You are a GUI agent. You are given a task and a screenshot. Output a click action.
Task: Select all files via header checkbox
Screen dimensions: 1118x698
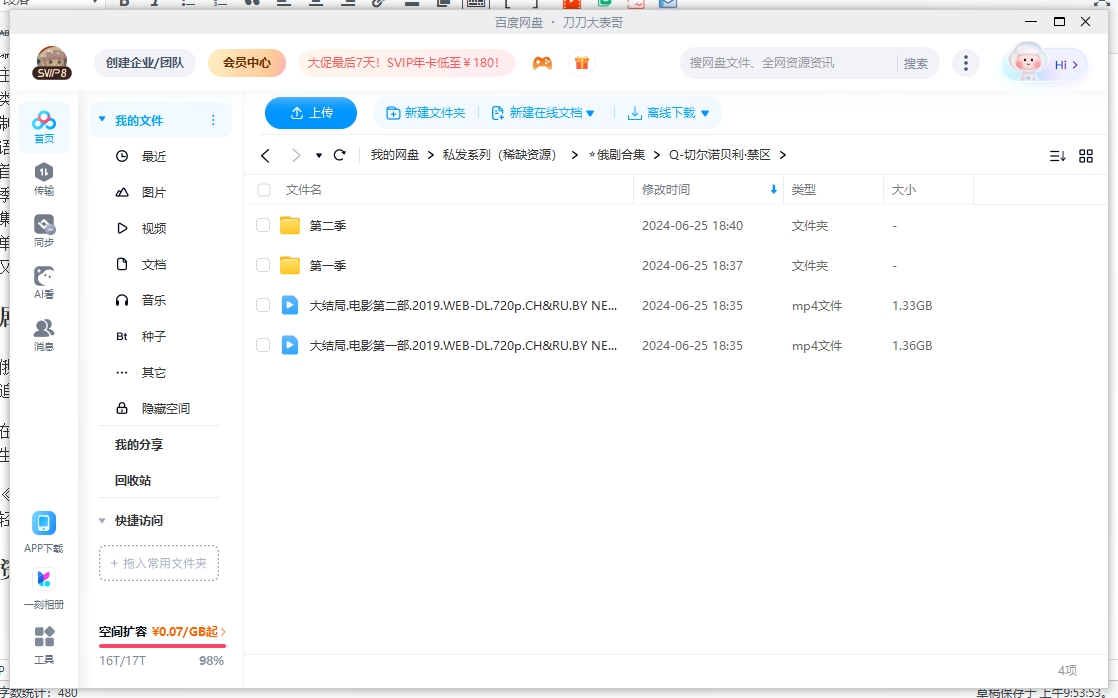click(x=262, y=189)
